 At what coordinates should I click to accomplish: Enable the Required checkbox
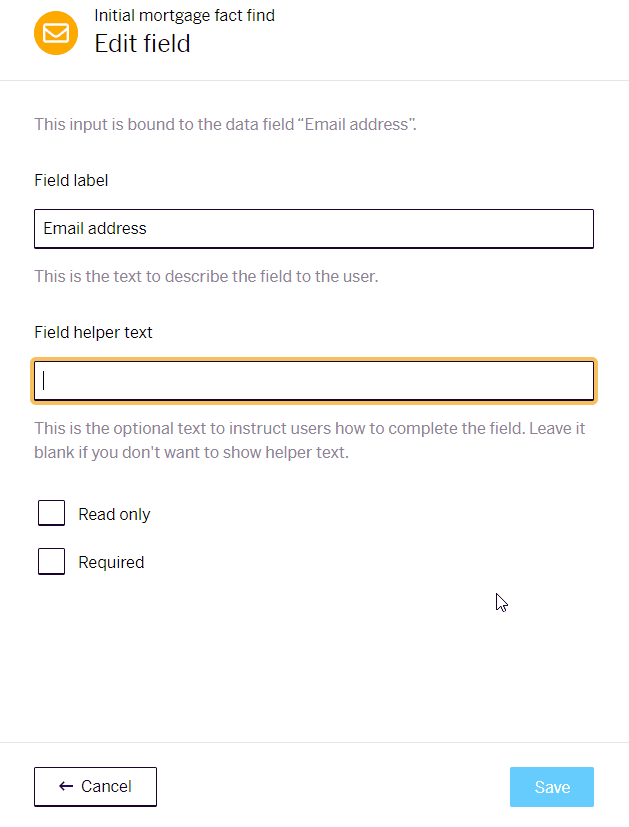pyautogui.click(x=52, y=561)
